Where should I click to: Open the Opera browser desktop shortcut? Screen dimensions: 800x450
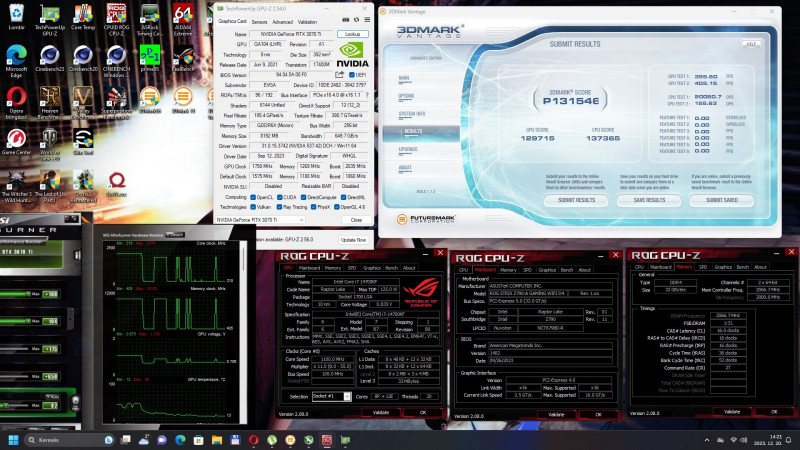16,103
